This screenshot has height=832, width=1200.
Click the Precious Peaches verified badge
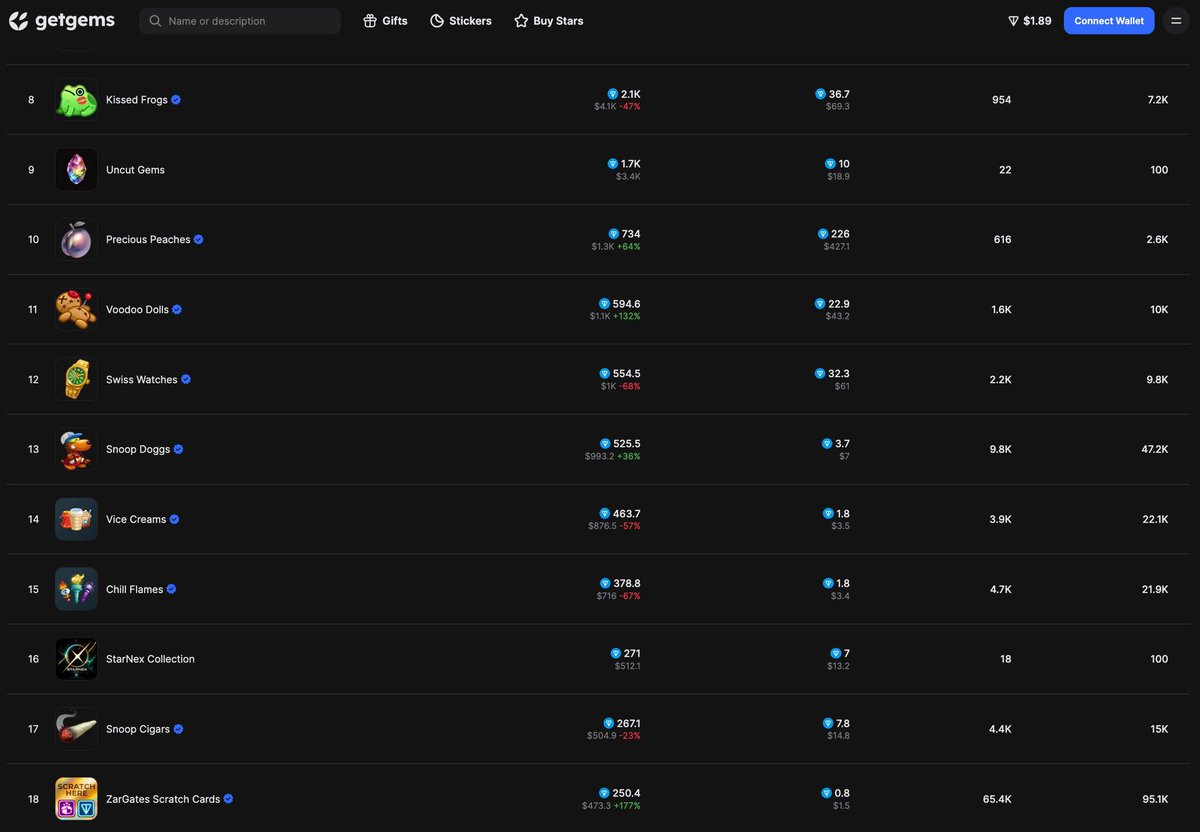[199, 240]
